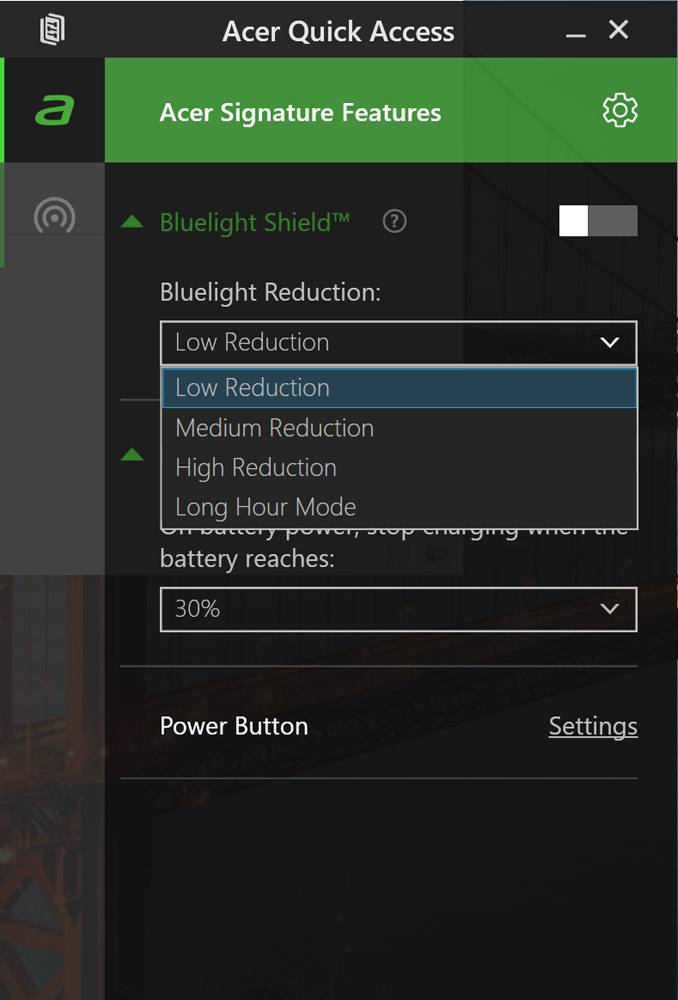Close the Acer Quick Access window
Image resolution: width=678 pixels, height=1000 pixels.
pyautogui.click(x=618, y=29)
